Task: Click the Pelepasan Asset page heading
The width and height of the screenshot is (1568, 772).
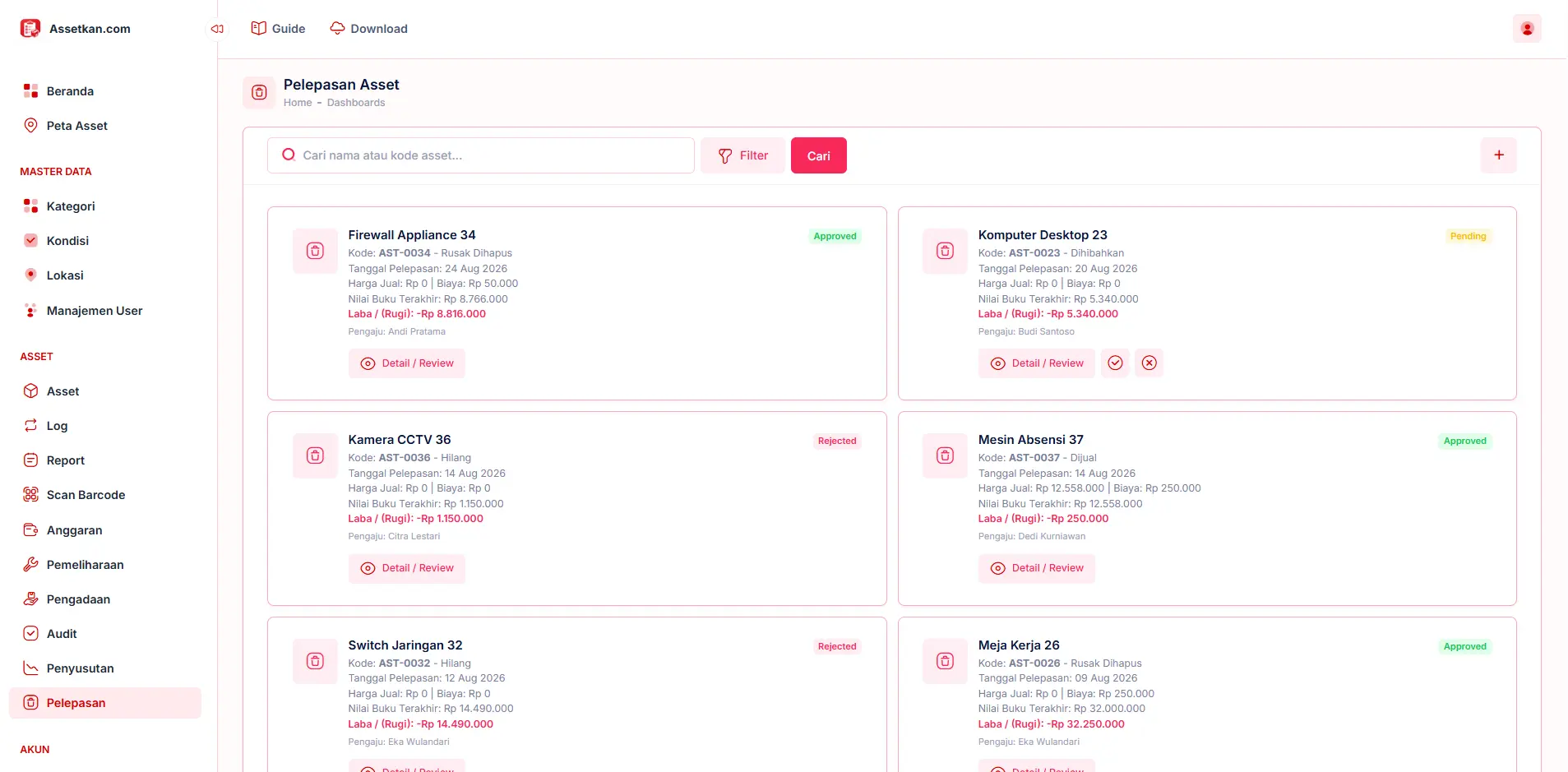Action: [341, 85]
